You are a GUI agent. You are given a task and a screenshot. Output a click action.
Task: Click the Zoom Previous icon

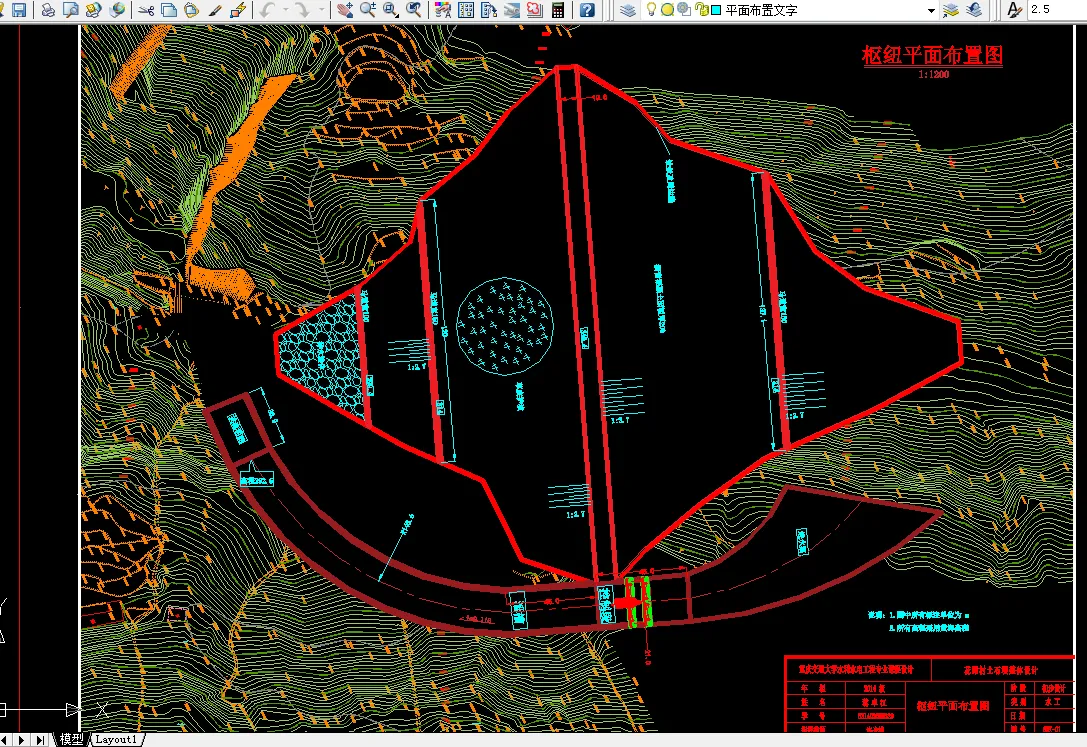[415, 10]
